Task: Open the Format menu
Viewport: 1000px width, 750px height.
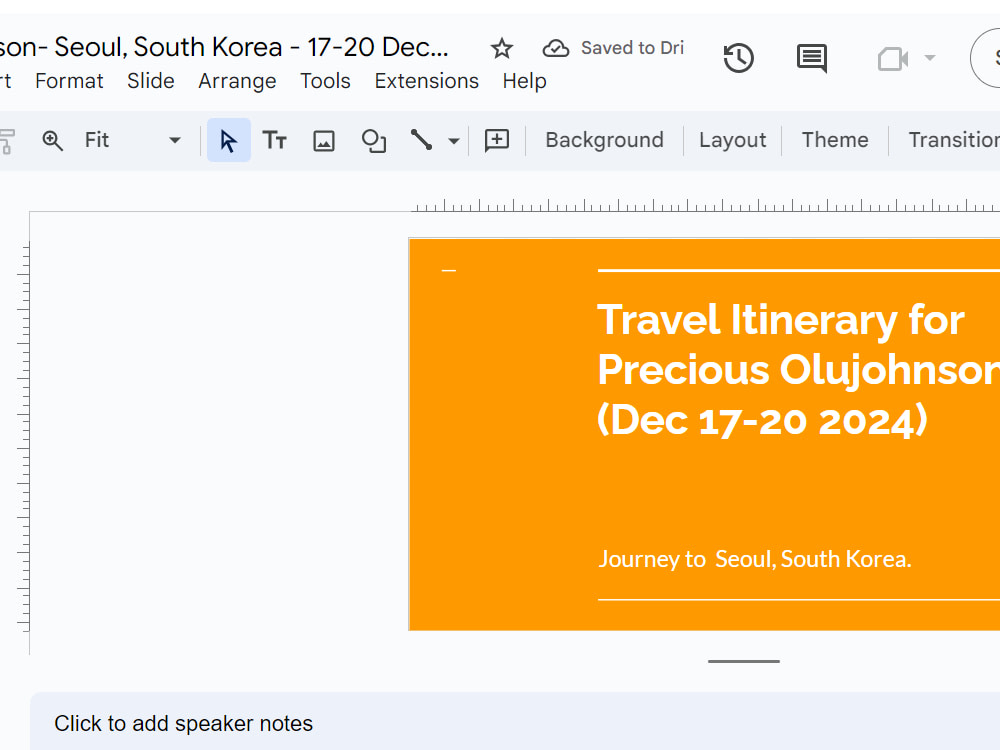Action: coord(69,82)
